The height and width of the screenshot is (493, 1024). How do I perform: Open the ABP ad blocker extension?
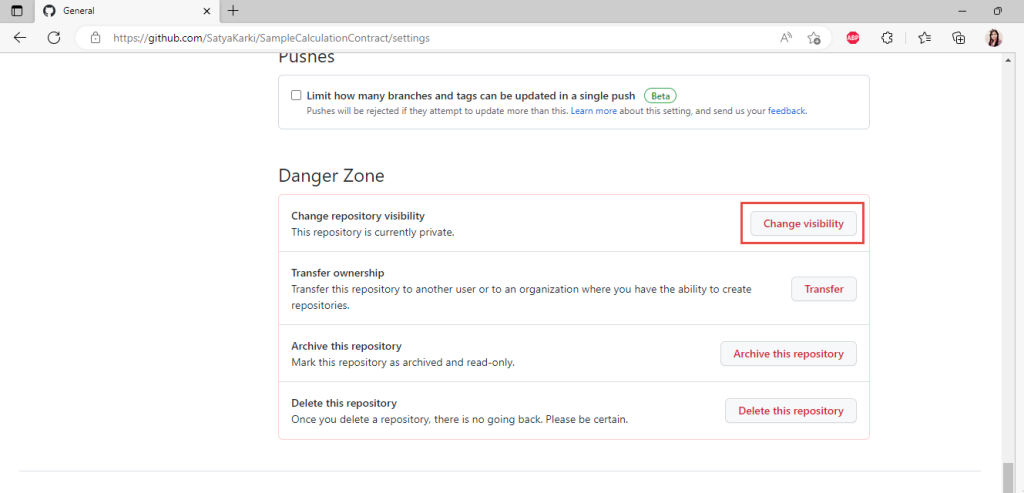853,38
